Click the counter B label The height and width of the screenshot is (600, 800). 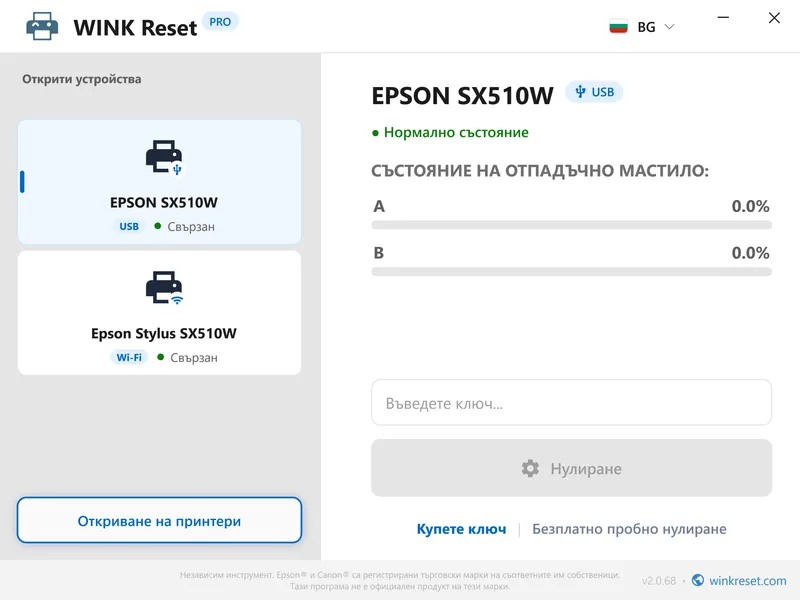coord(379,253)
